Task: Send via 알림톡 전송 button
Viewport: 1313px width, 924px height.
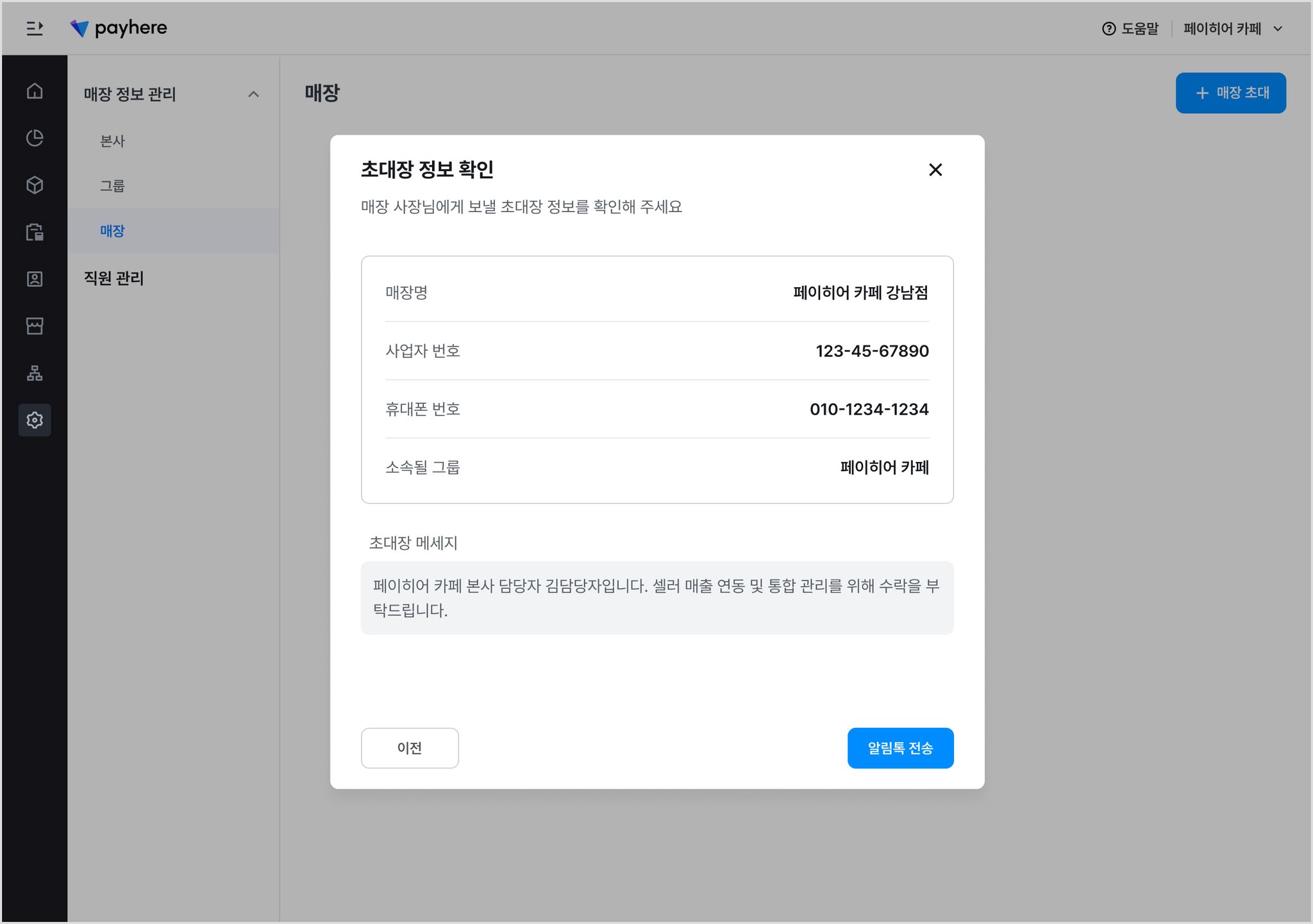Action: 900,748
